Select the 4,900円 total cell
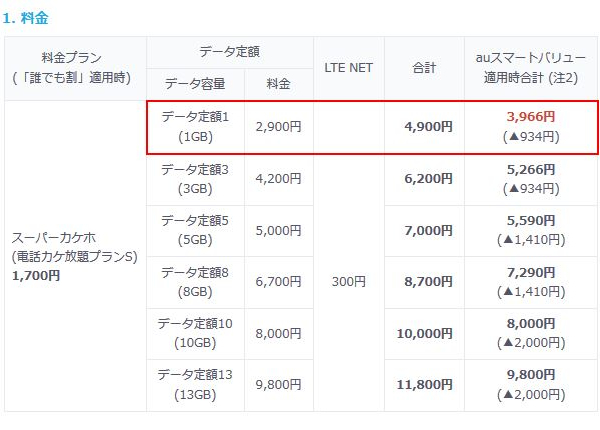The width and height of the screenshot is (600, 430). coord(428,127)
